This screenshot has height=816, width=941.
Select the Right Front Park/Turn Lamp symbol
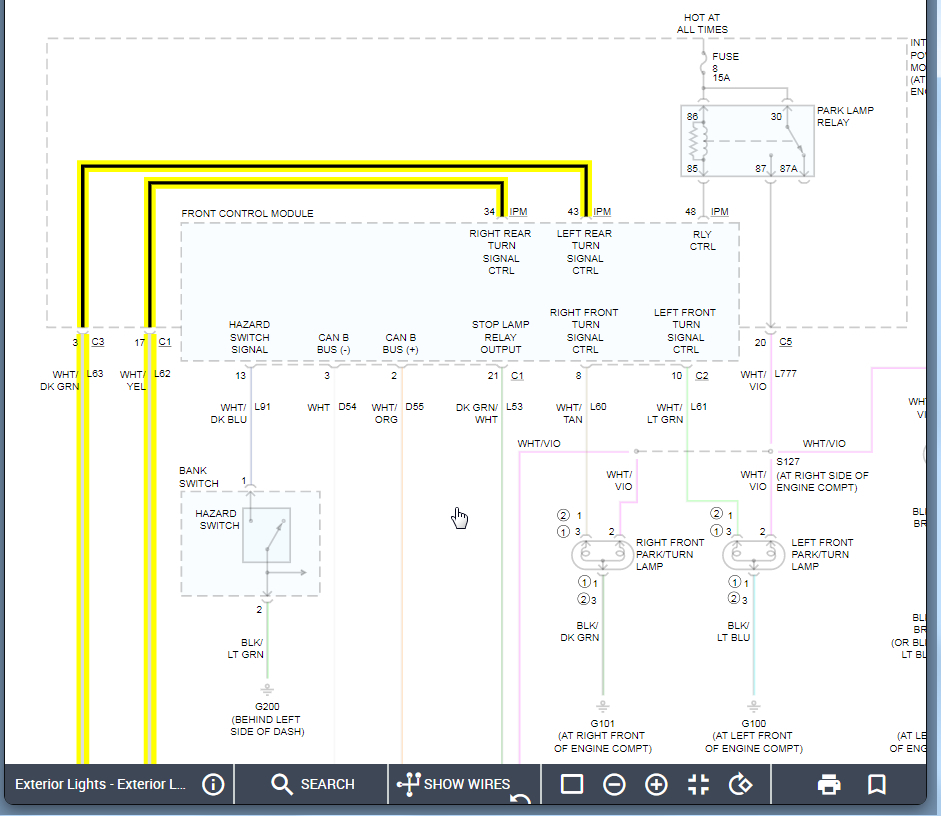point(603,554)
